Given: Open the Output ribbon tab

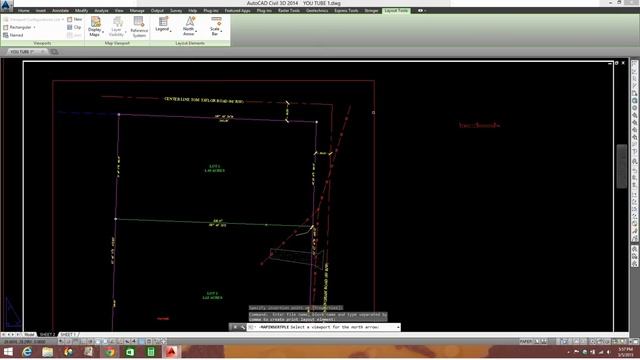Looking at the screenshot, I should coord(157,11).
